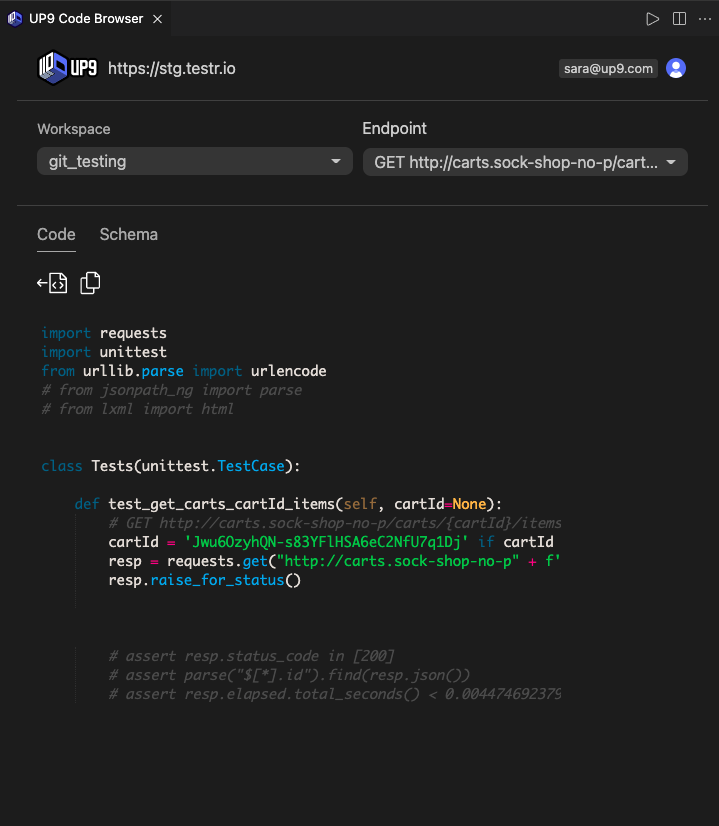The width and height of the screenshot is (719, 826).
Task: Click '# assert resp.elapsed.total_seconds()' comment
Action: tap(334, 694)
